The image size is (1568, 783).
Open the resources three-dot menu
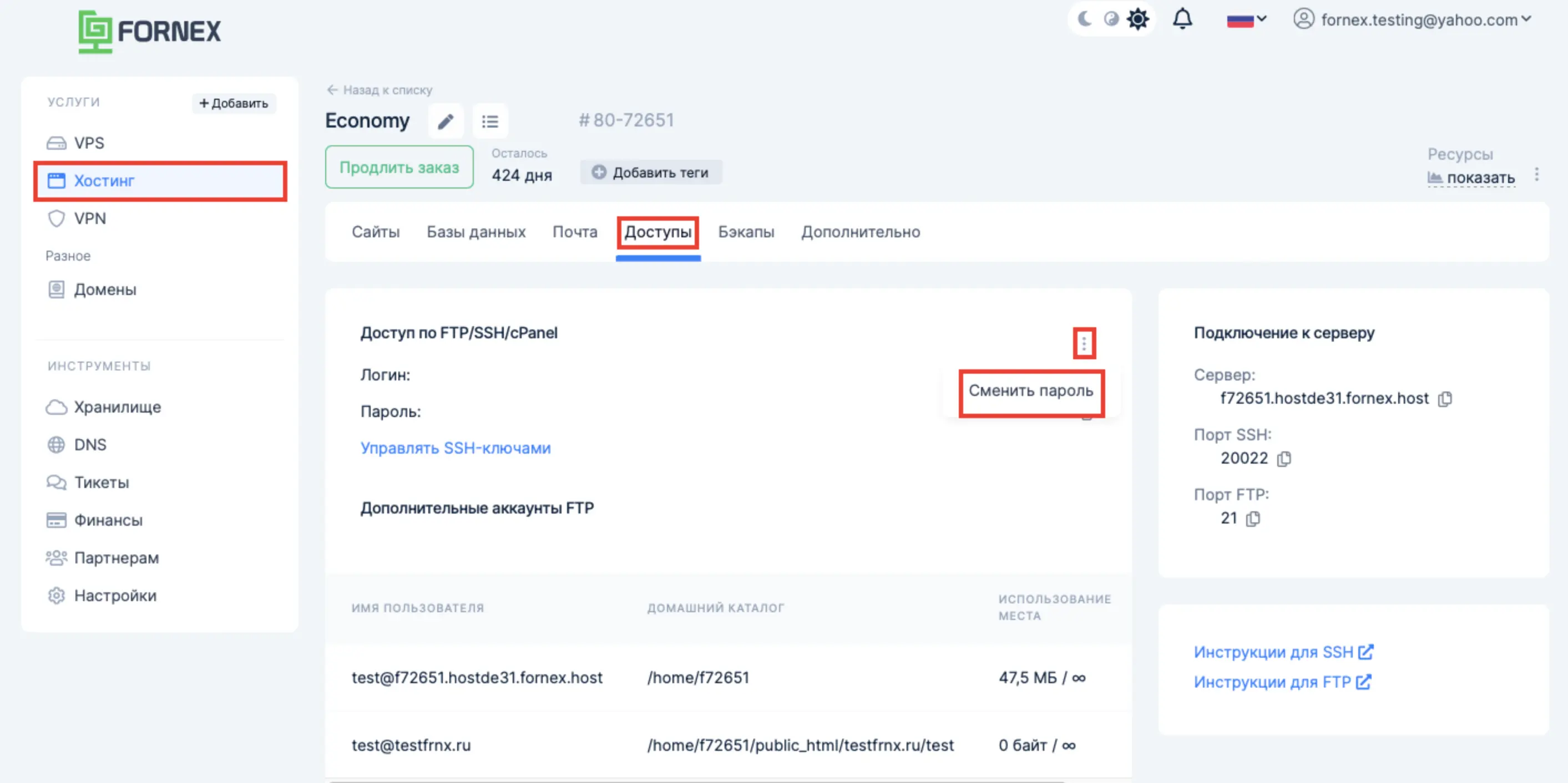point(1537,175)
